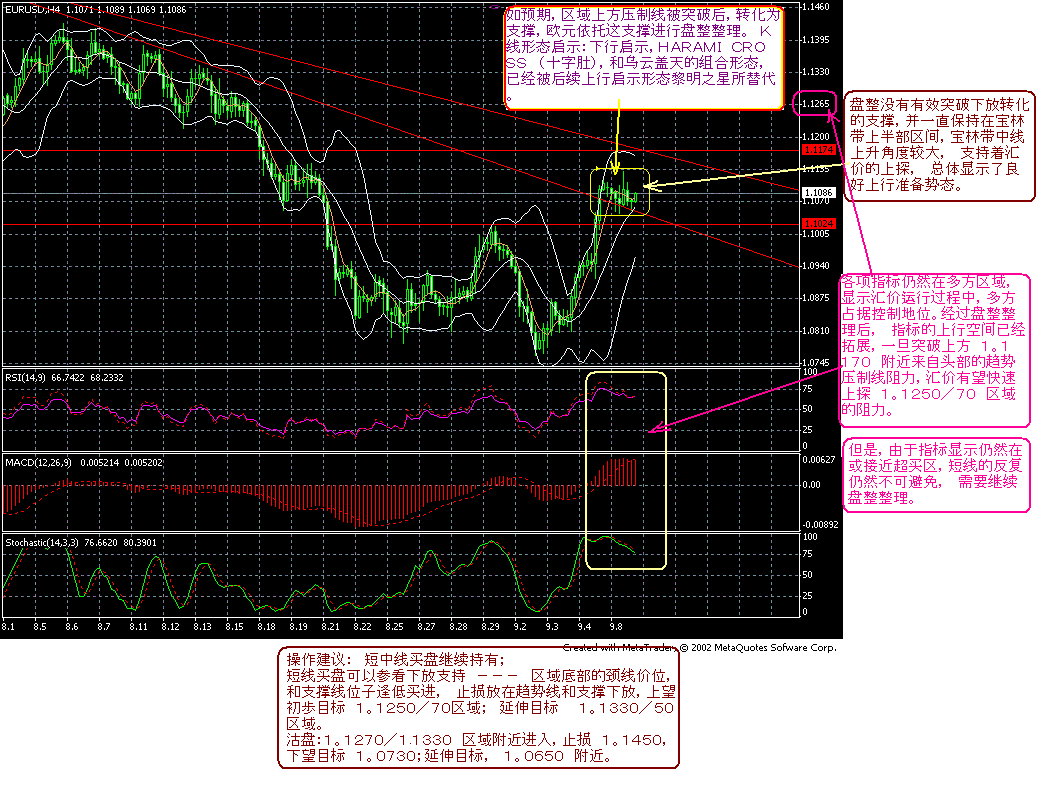Click the 9.4 date label
Image resolution: width=1040 pixels, height=788 pixels.
584,626
